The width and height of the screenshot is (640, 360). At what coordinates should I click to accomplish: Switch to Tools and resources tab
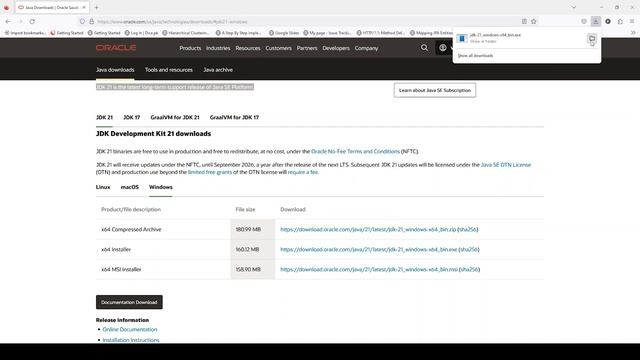click(169, 70)
